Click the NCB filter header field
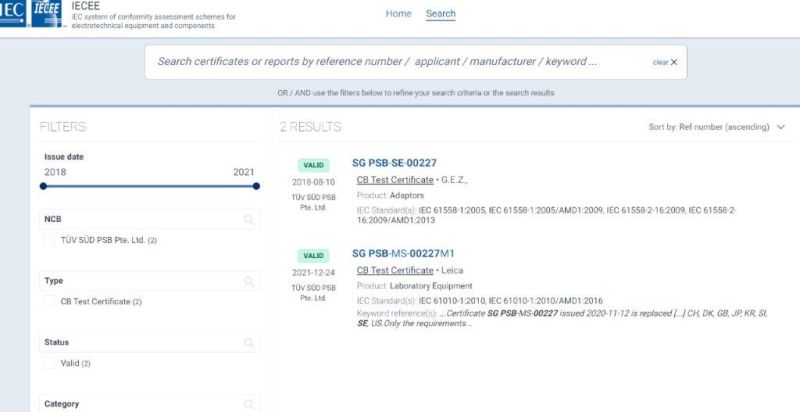The image size is (800, 412). [149, 219]
